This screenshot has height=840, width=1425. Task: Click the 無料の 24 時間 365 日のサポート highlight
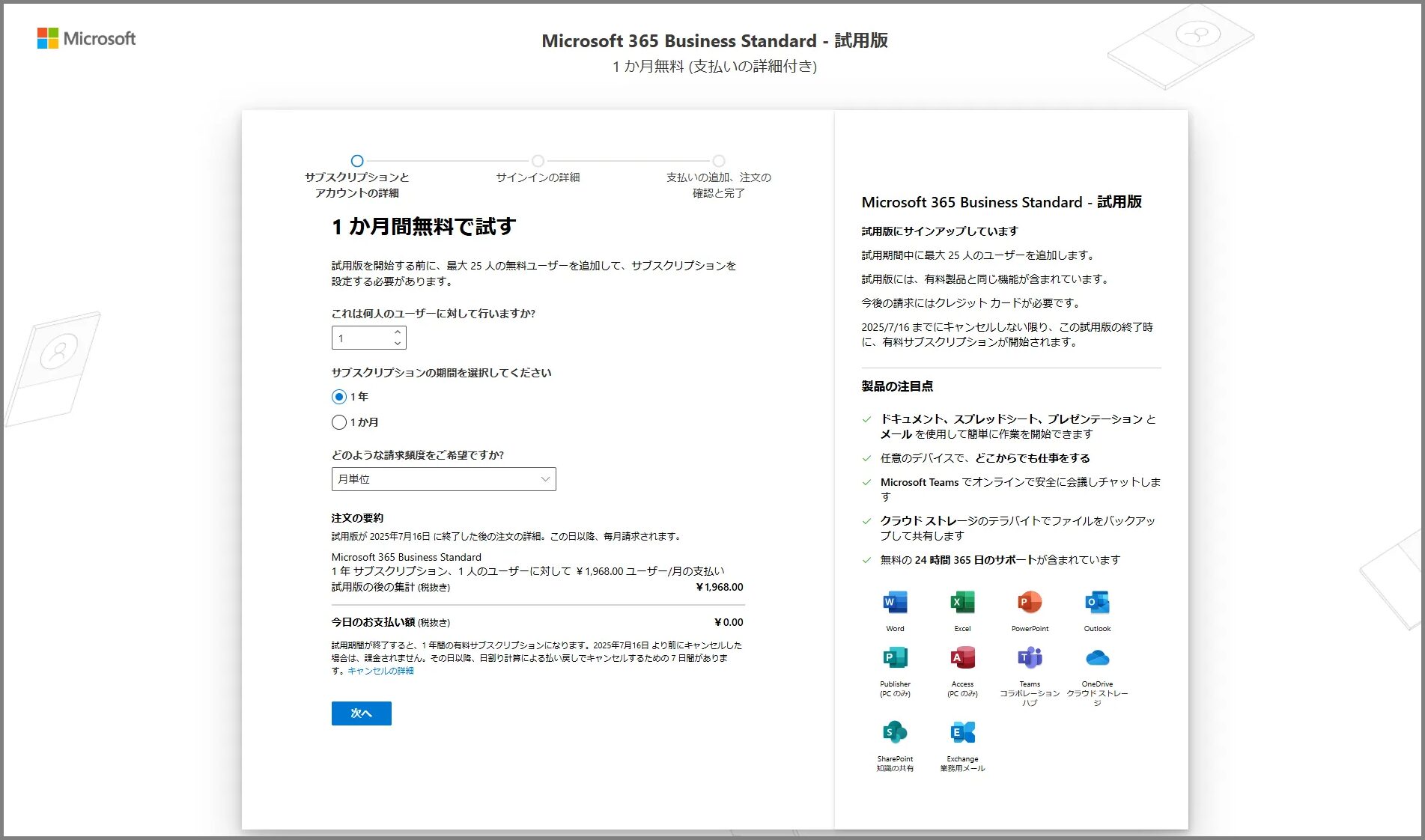pyautogui.click(x=1000, y=560)
